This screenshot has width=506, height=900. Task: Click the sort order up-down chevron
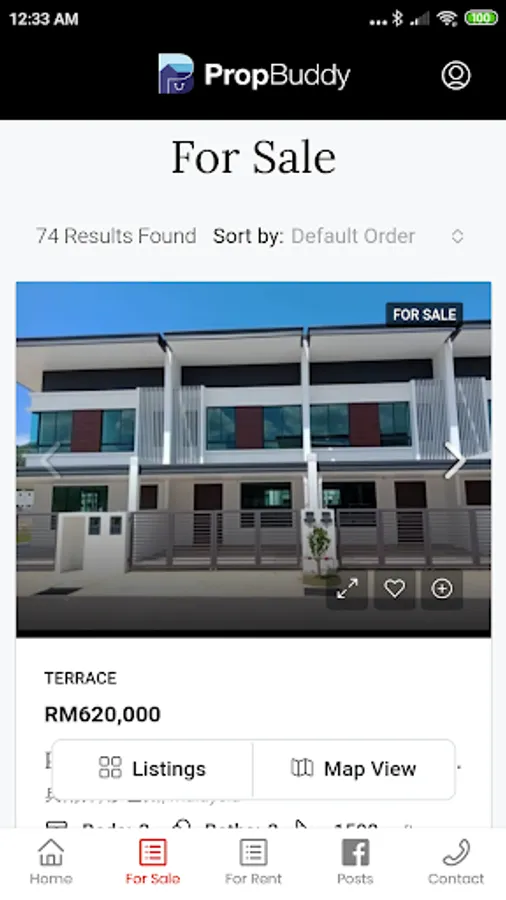[x=457, y=236]
